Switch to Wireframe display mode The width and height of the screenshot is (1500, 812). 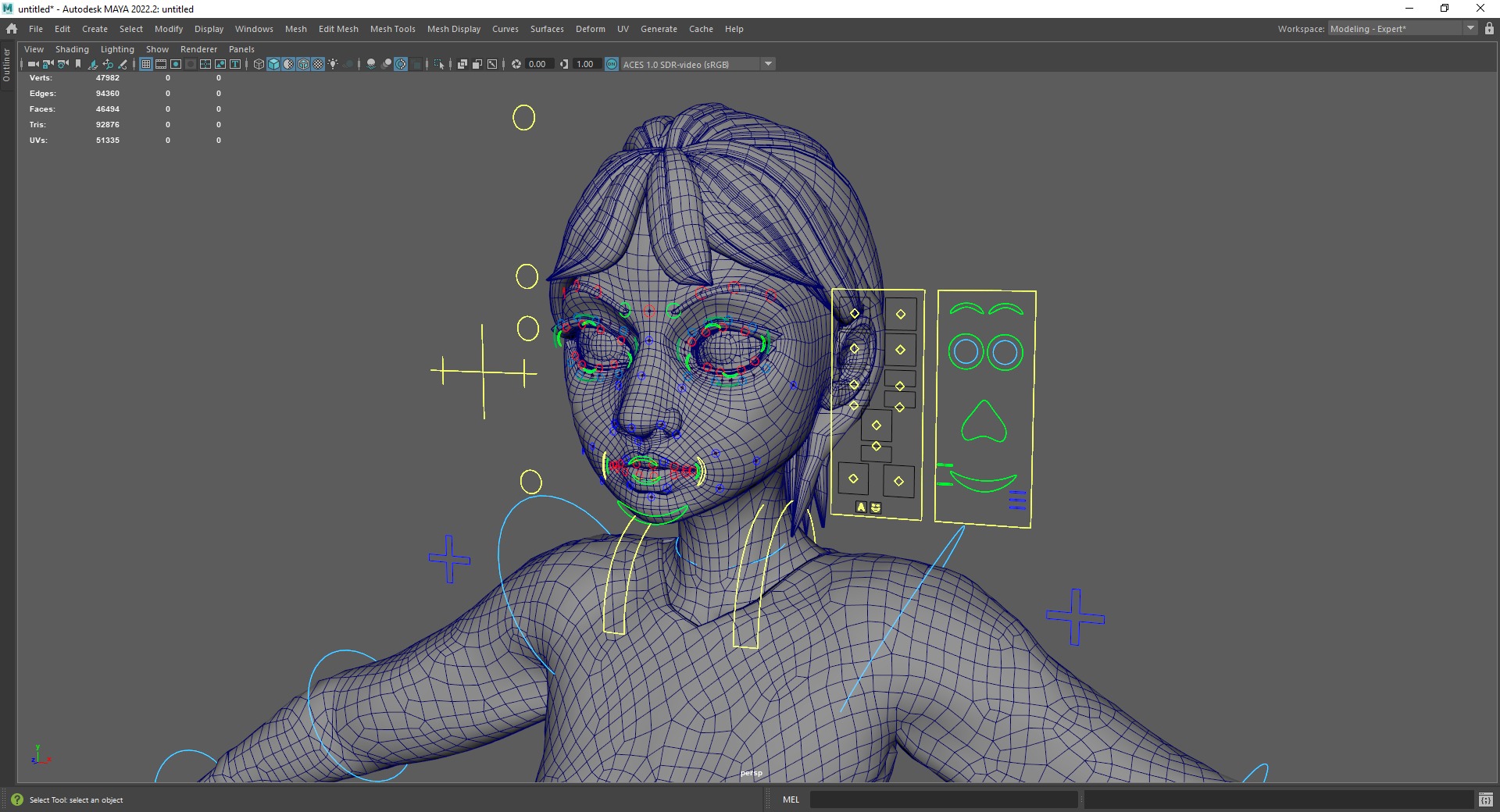[259, 64]
